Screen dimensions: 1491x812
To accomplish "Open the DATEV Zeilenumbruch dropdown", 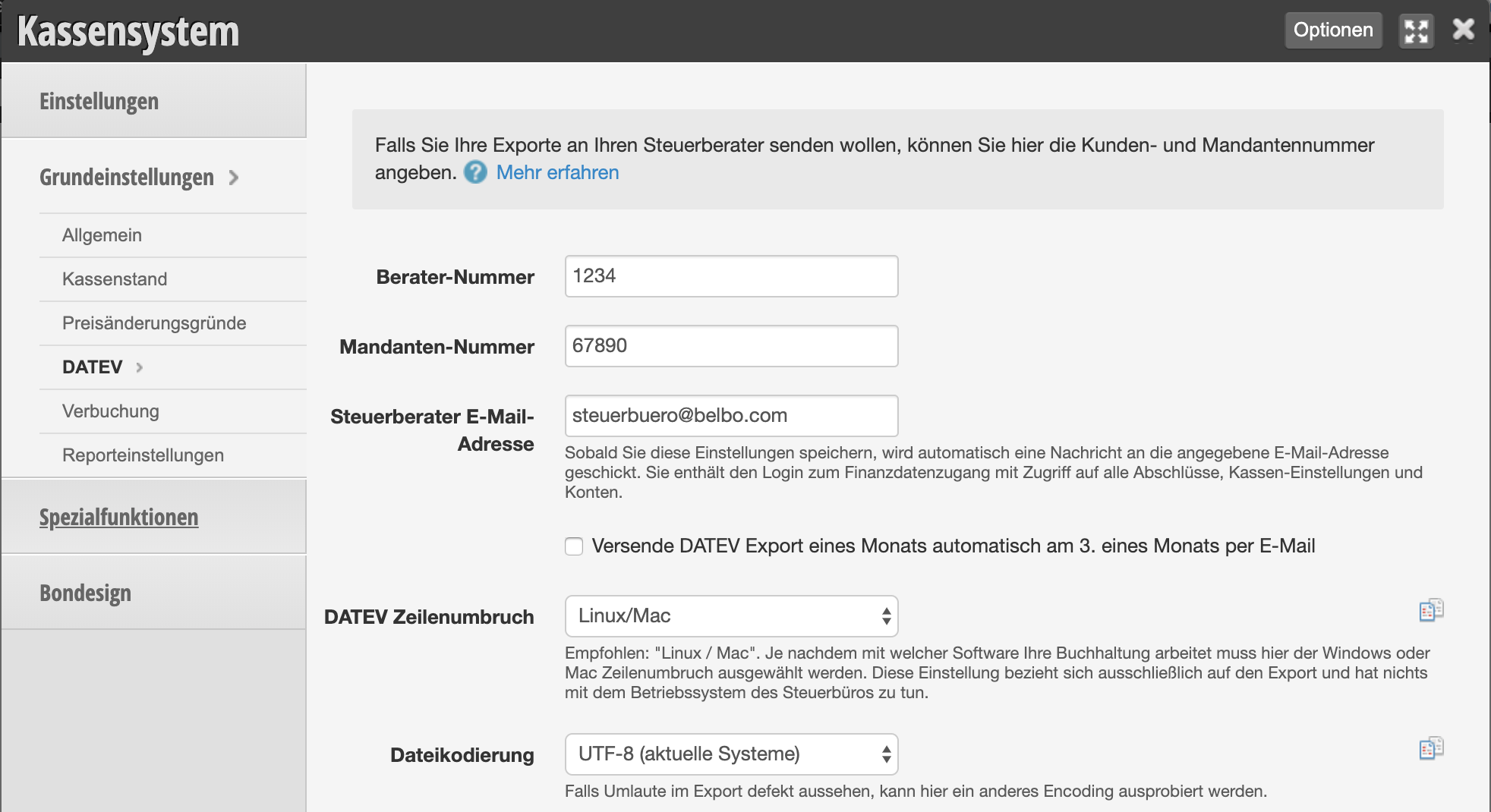I will (731, 616).
